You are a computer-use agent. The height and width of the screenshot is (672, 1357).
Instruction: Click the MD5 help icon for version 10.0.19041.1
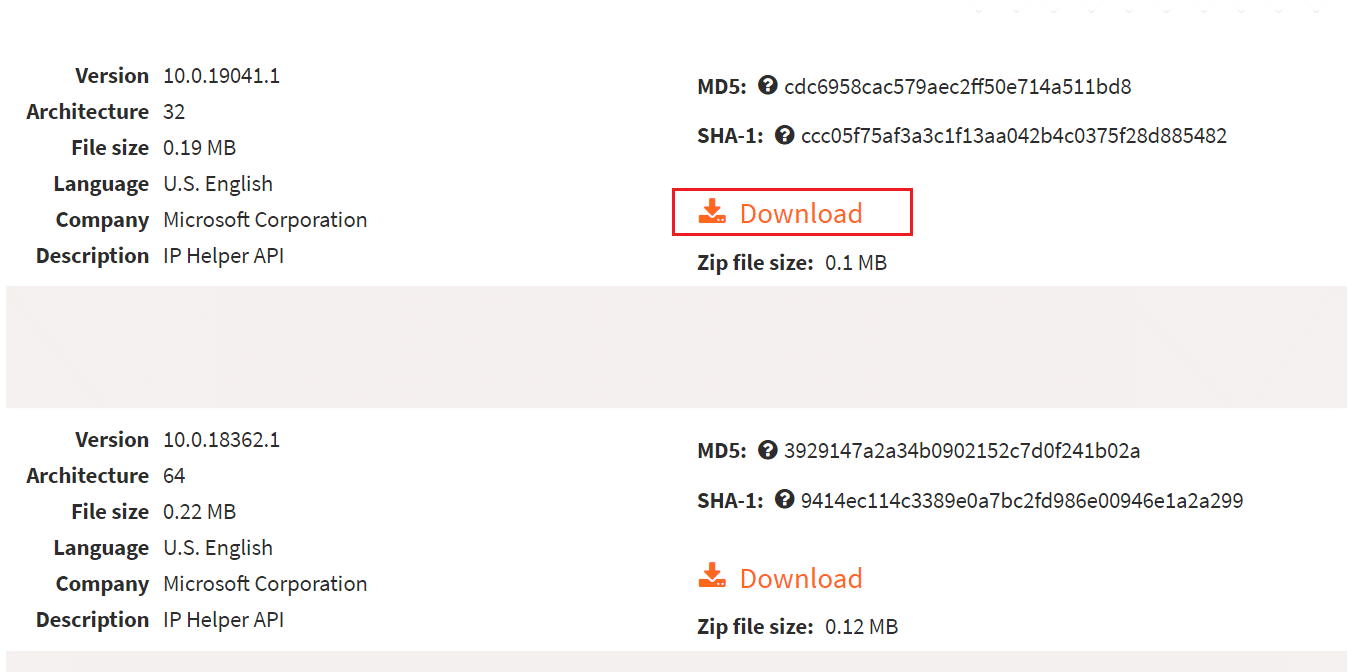(x=768, y=85)
